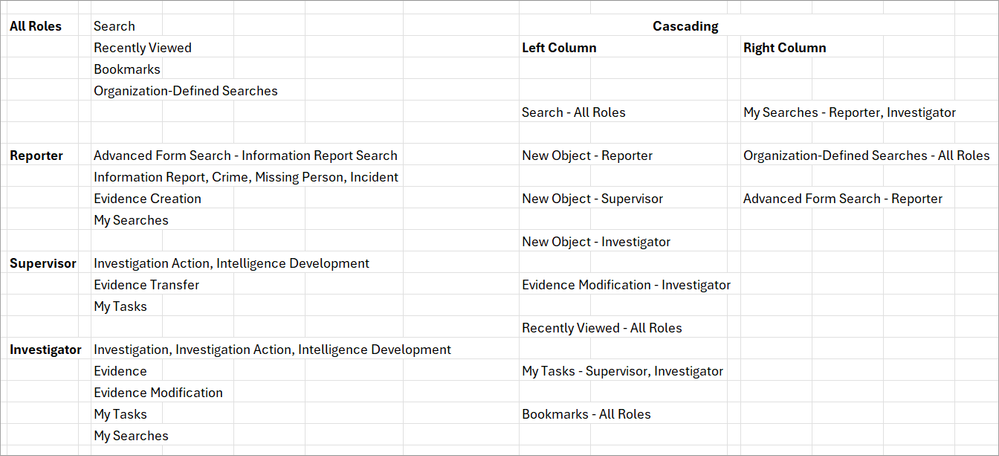Select "Advanced Form Search - Information Report Search" cell
Screen dimensions: 999x456
pos(245,156)
